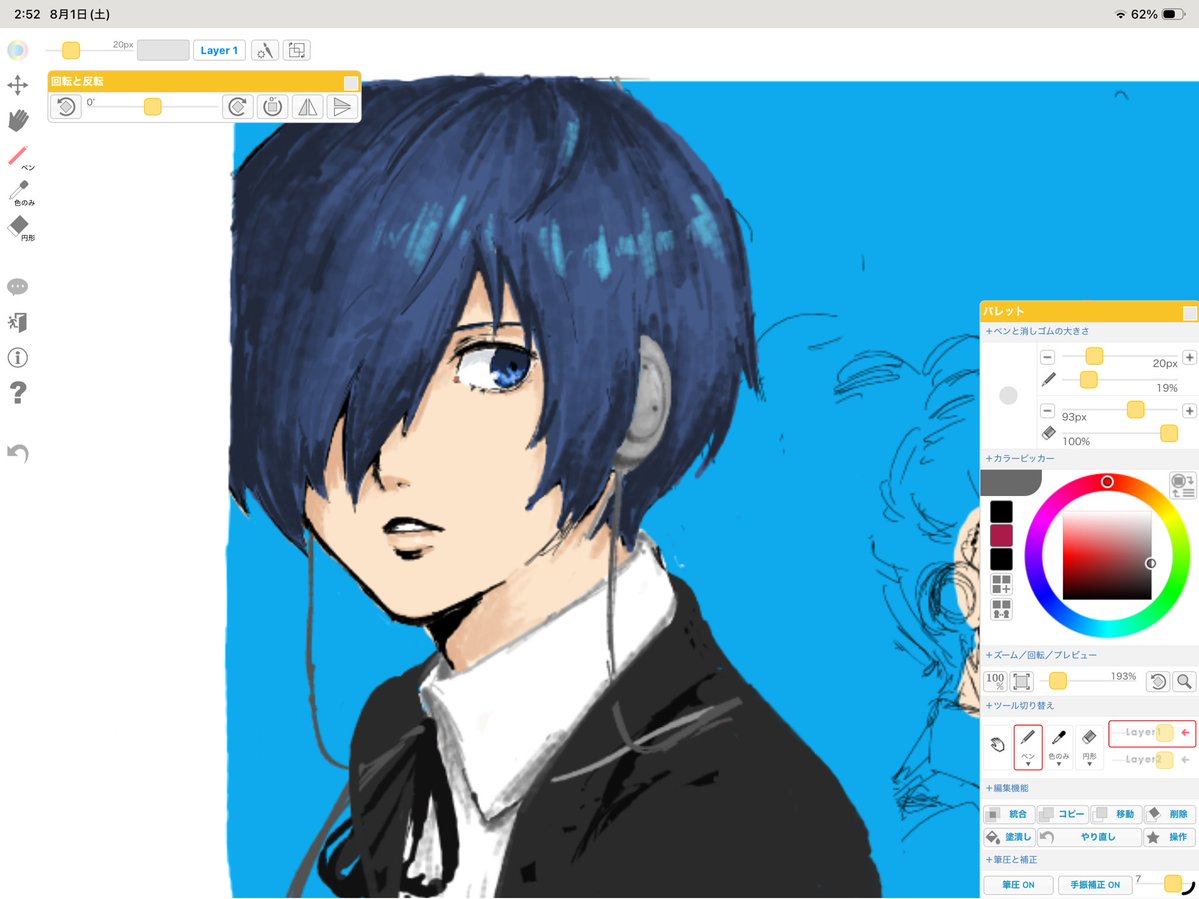The height and width of the screenshot is (899, 1199).
Task: Collapse the ツール切り替え section
Action: [1019, 705]
